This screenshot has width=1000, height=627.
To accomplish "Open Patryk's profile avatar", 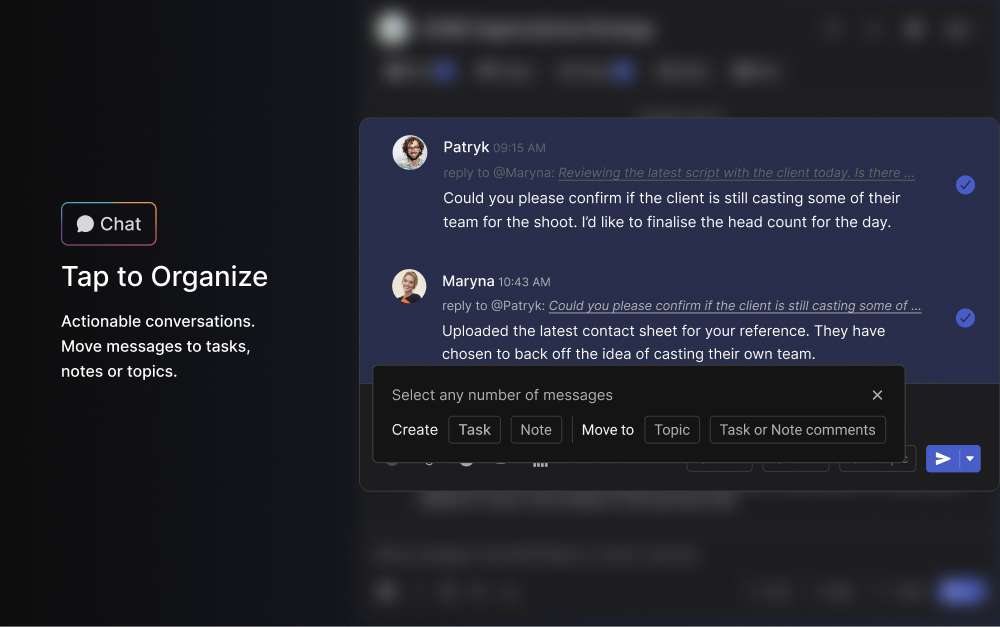I will click(x=410, y=153).
